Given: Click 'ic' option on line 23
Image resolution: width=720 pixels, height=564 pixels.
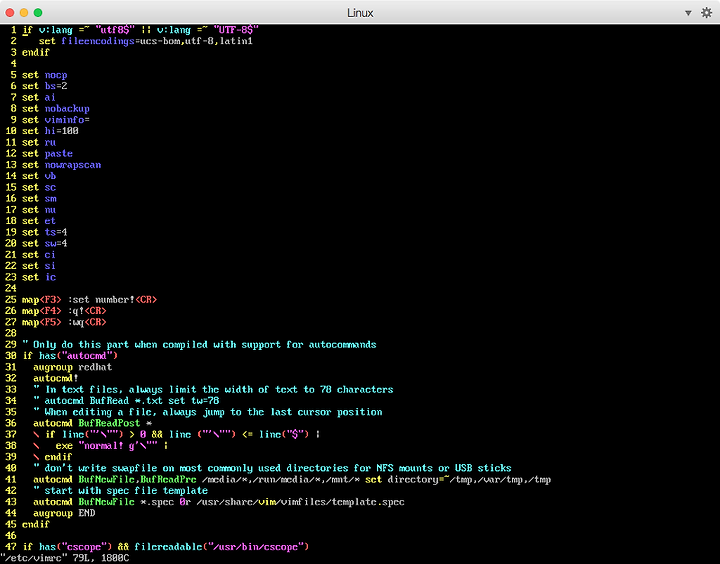Looking at the screenshot, I should pyautogui.click(x=50, y=277).
